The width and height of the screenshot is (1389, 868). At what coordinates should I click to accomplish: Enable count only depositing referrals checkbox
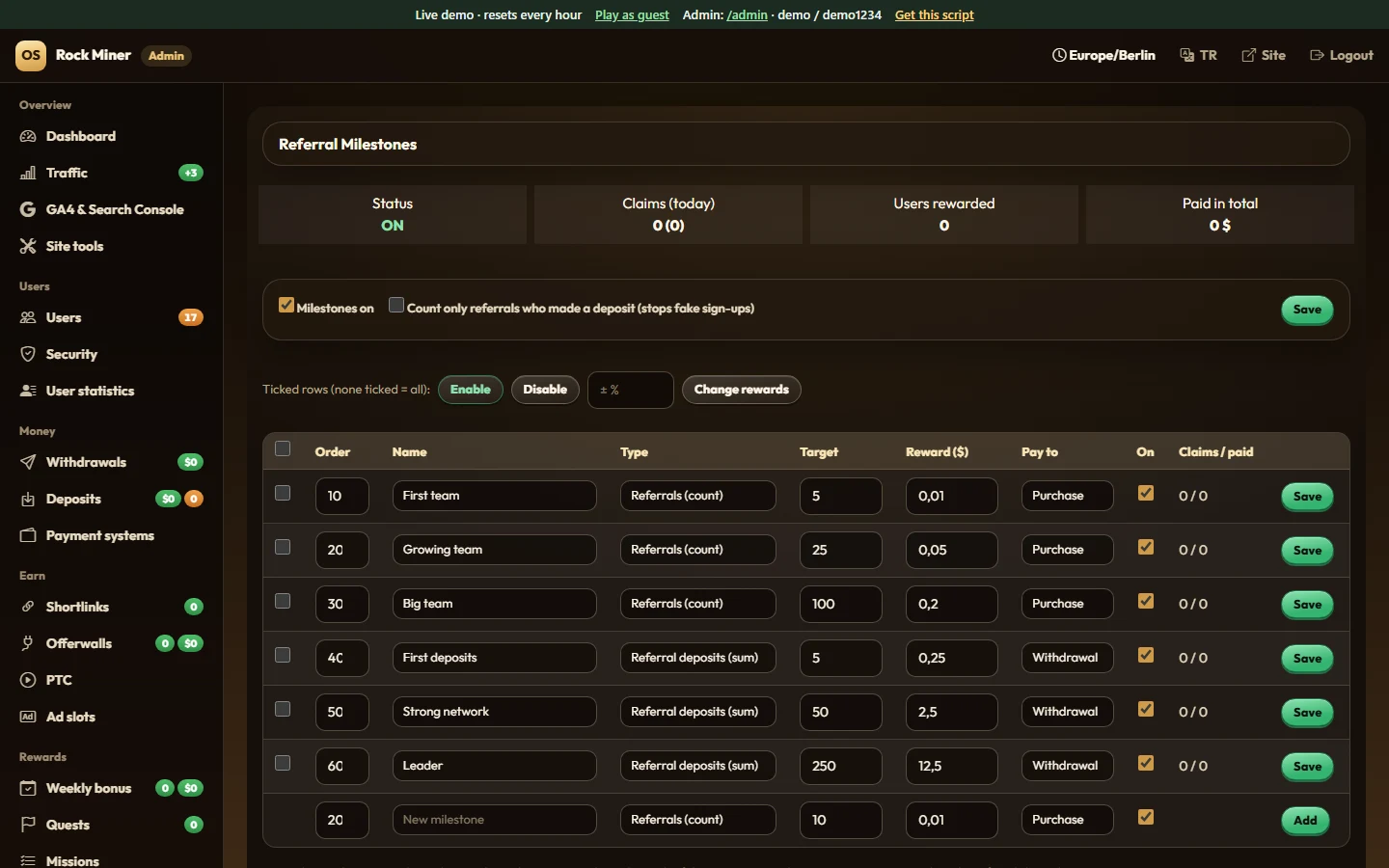tap(396, 305)
